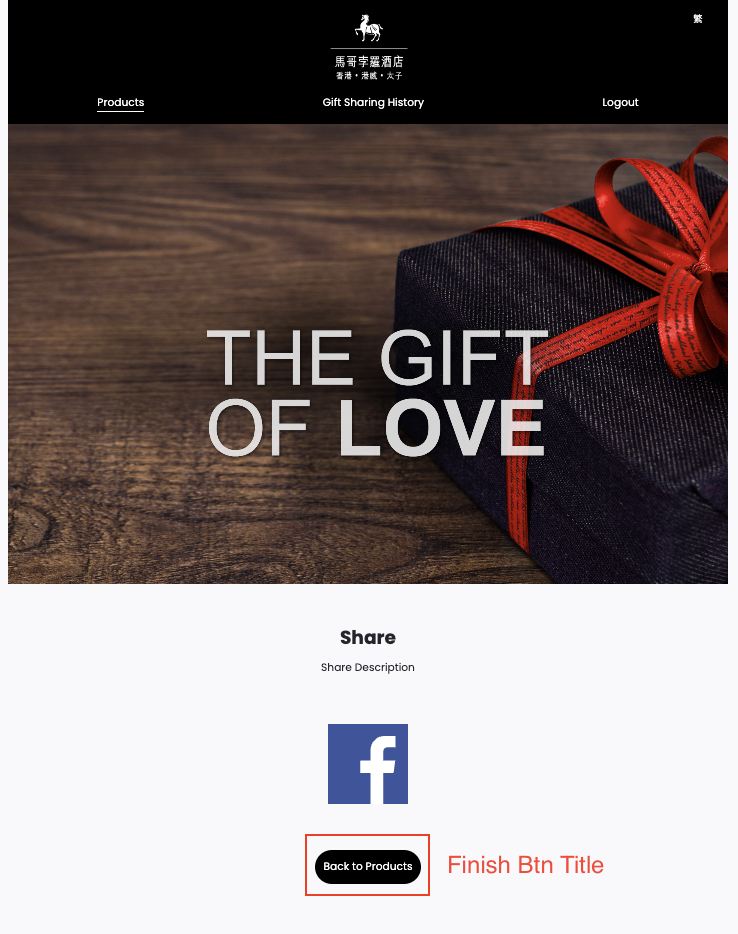This screenshot has height=934, width=738.
Task: Click the Share Description text
Action: 368,667
